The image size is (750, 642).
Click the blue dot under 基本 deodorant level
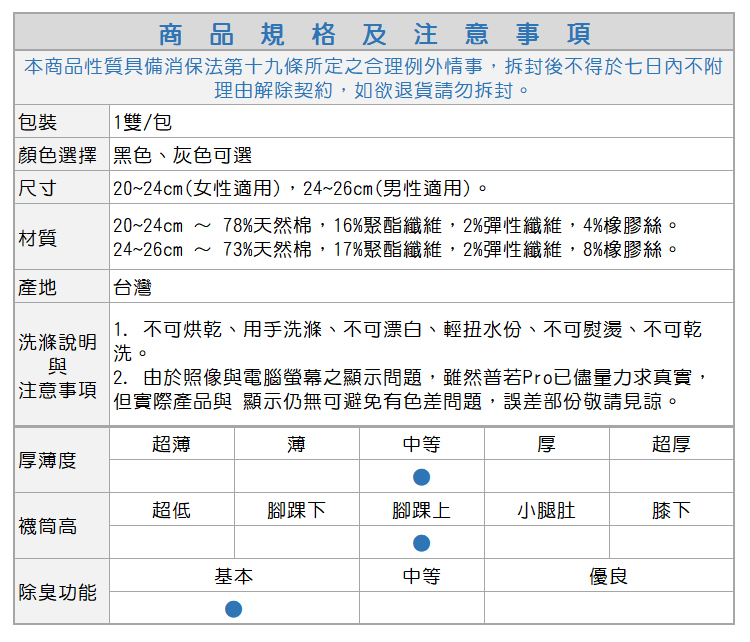[234, 609]
